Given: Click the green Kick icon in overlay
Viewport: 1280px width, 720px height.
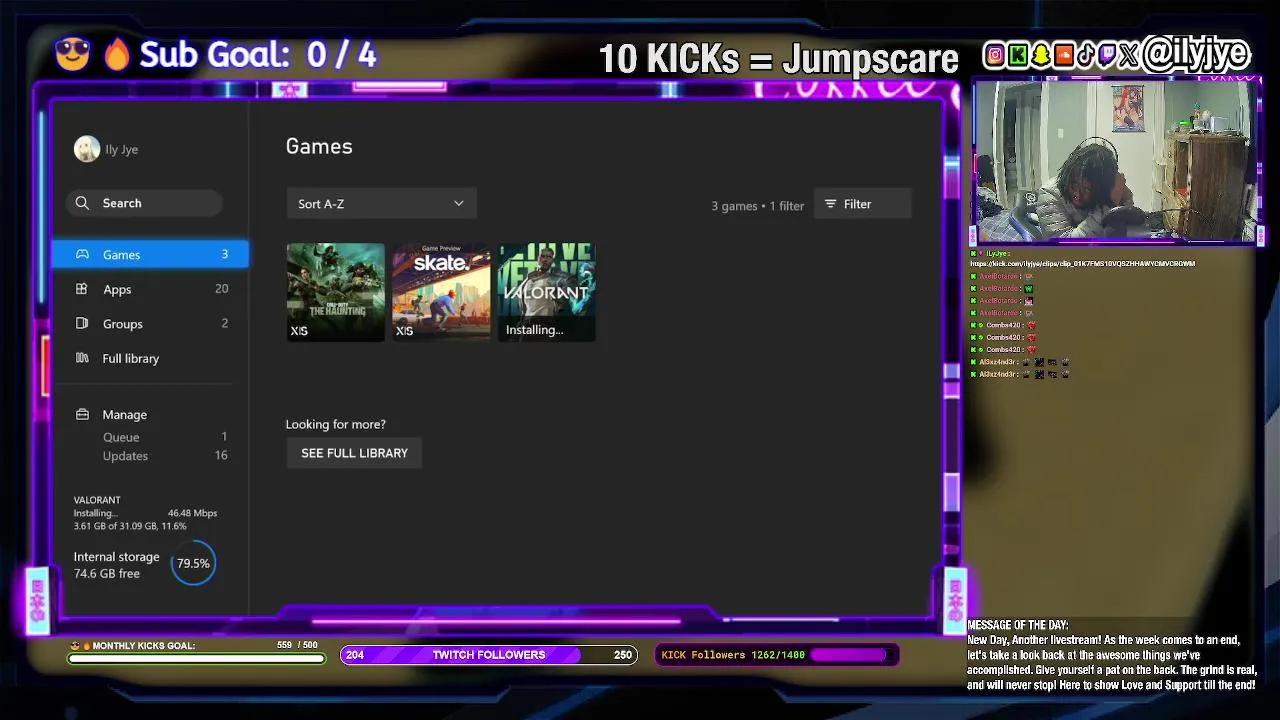Looking at the screenshot, I should click(x=1017, y=55).
